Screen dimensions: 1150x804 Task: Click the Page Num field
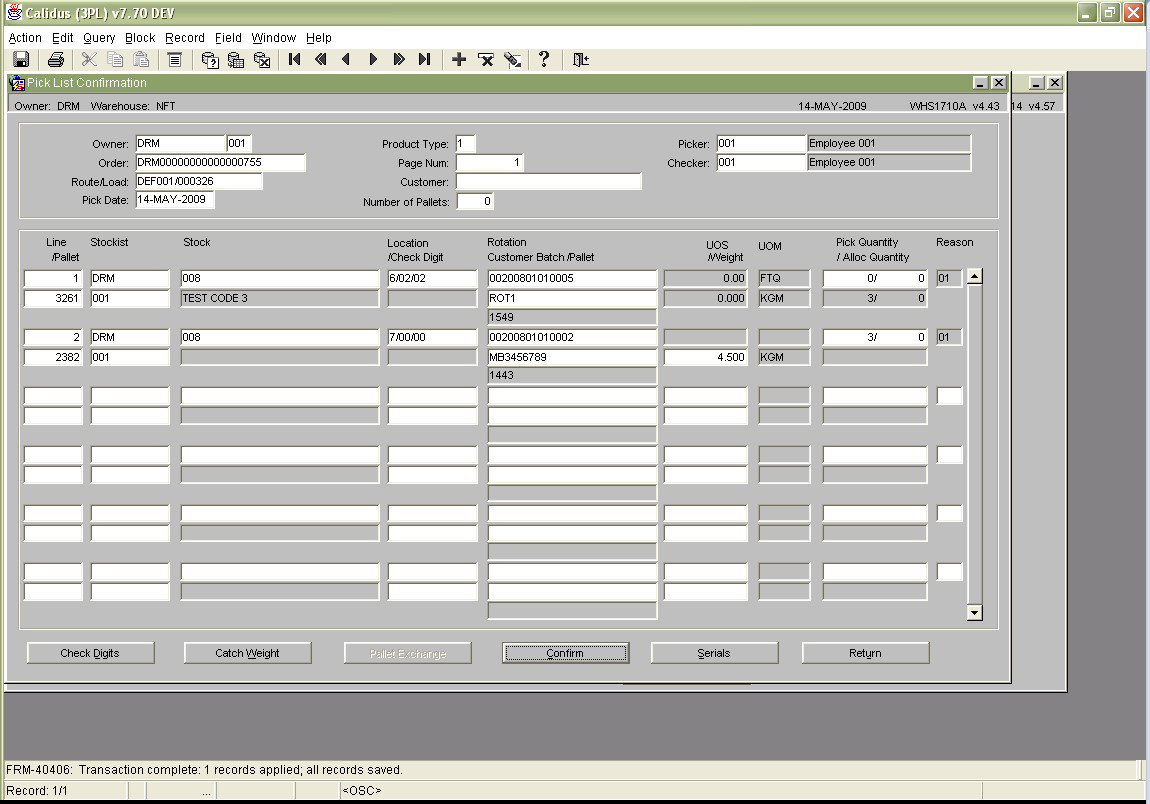(489, 163)
